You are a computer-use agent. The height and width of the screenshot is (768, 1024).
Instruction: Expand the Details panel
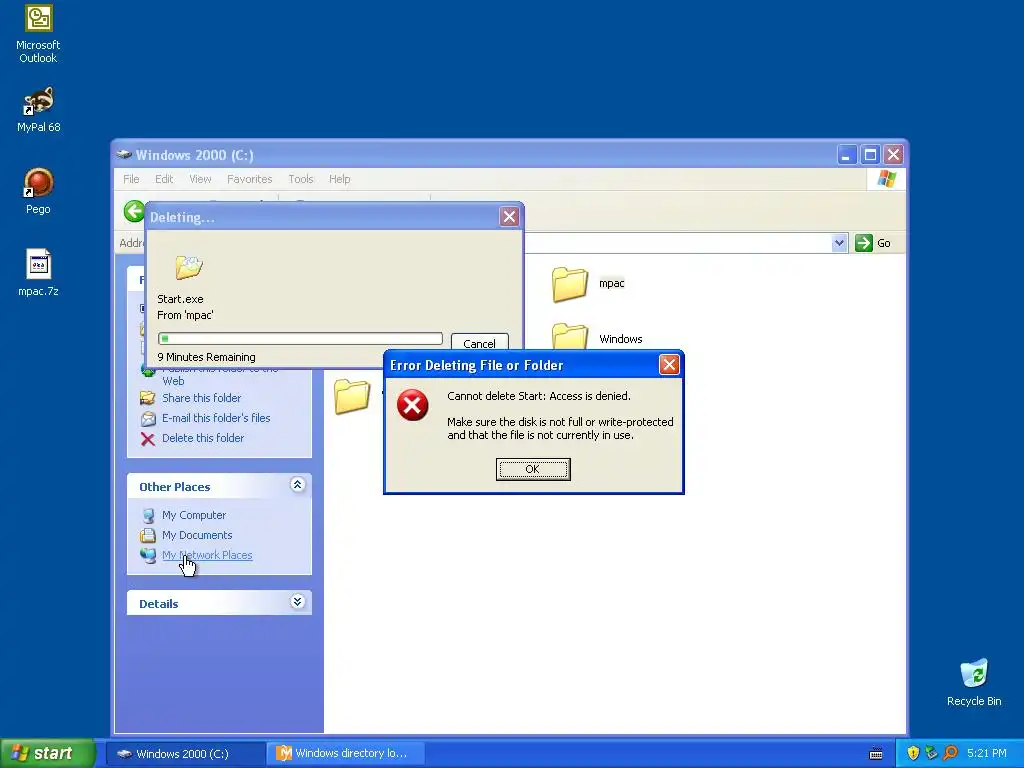(297, 601)
